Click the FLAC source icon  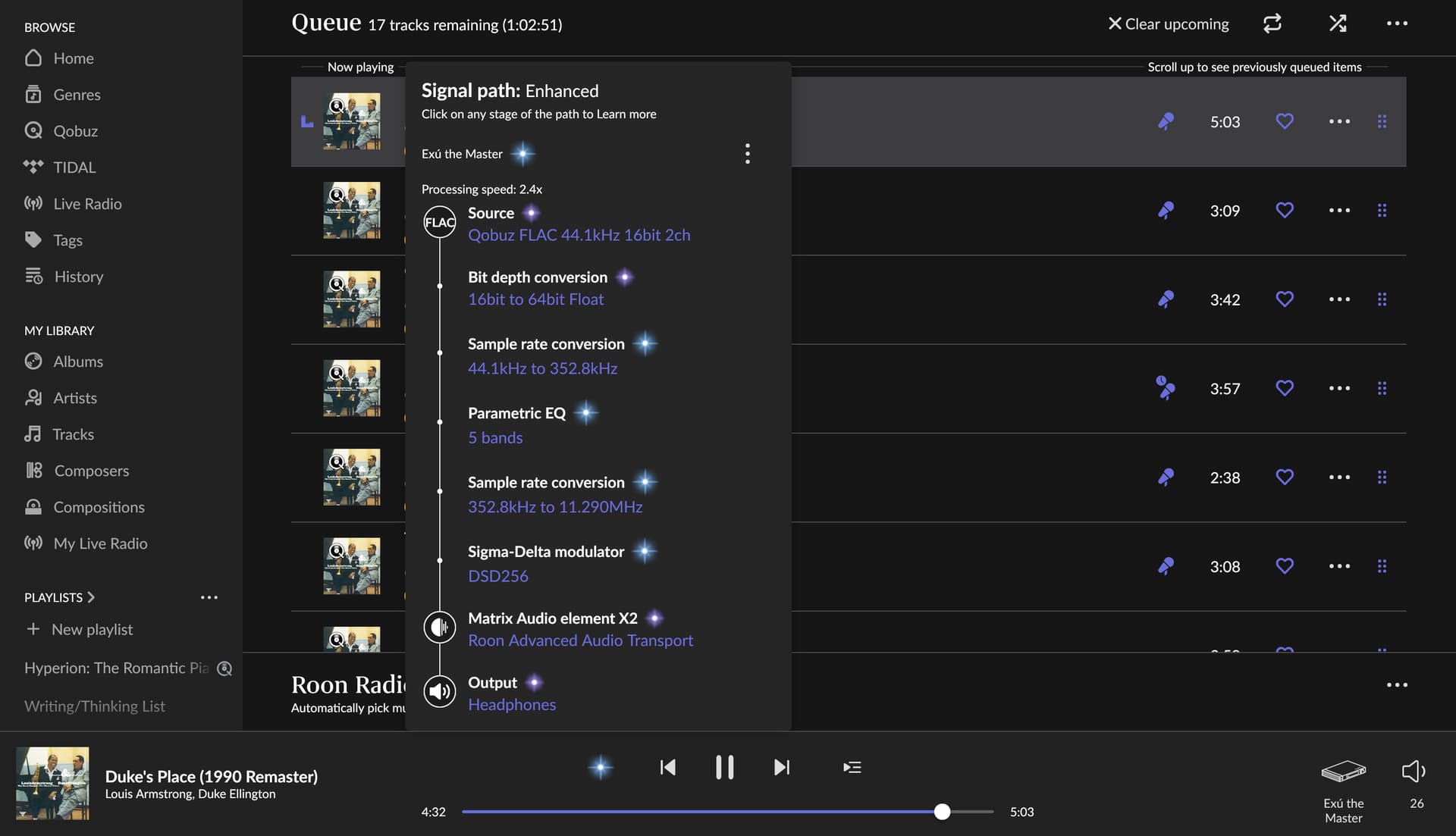[440, 222]
